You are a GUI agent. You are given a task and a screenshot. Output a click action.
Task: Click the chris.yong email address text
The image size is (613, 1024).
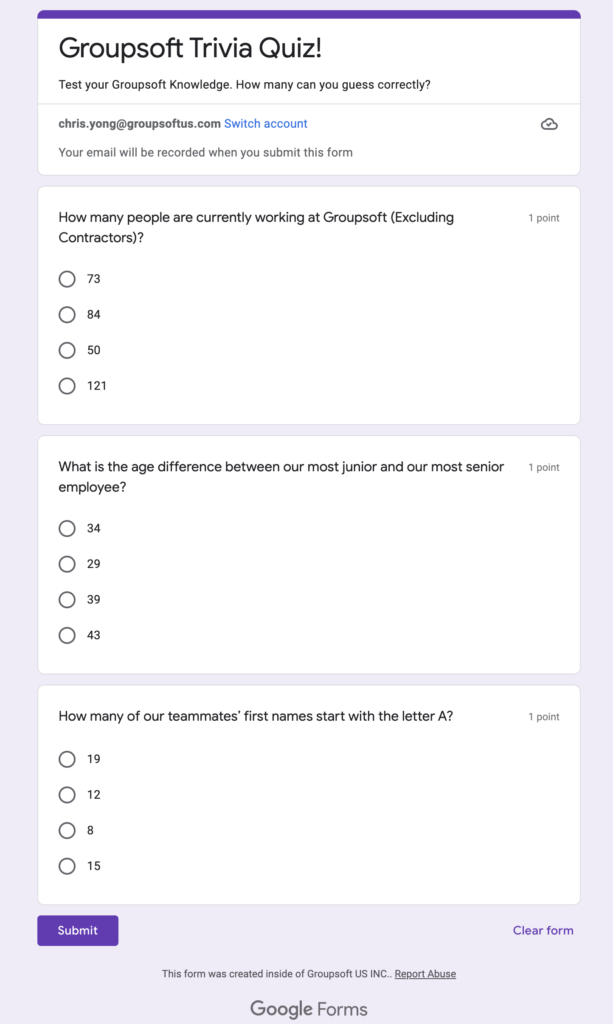(x=140, y=123)
